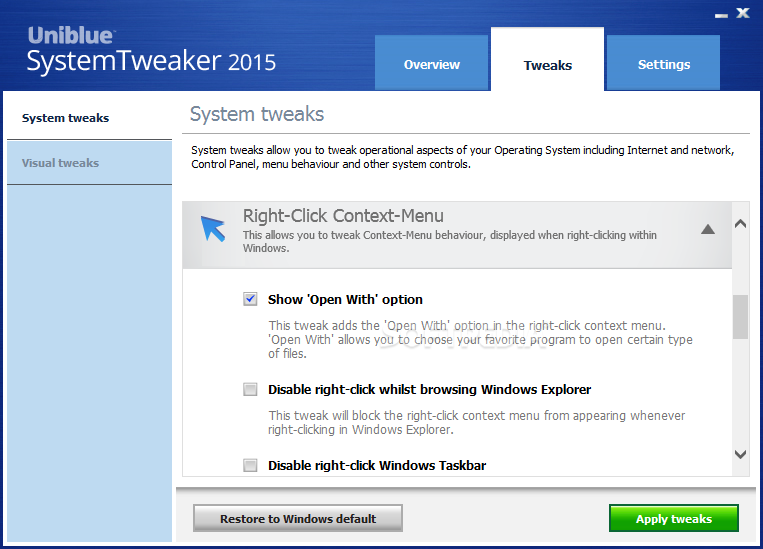Click the tweaks list scrollbar thumb
Image resolution: width=763 pixels, height=549 pixels.
pos(741,317)
